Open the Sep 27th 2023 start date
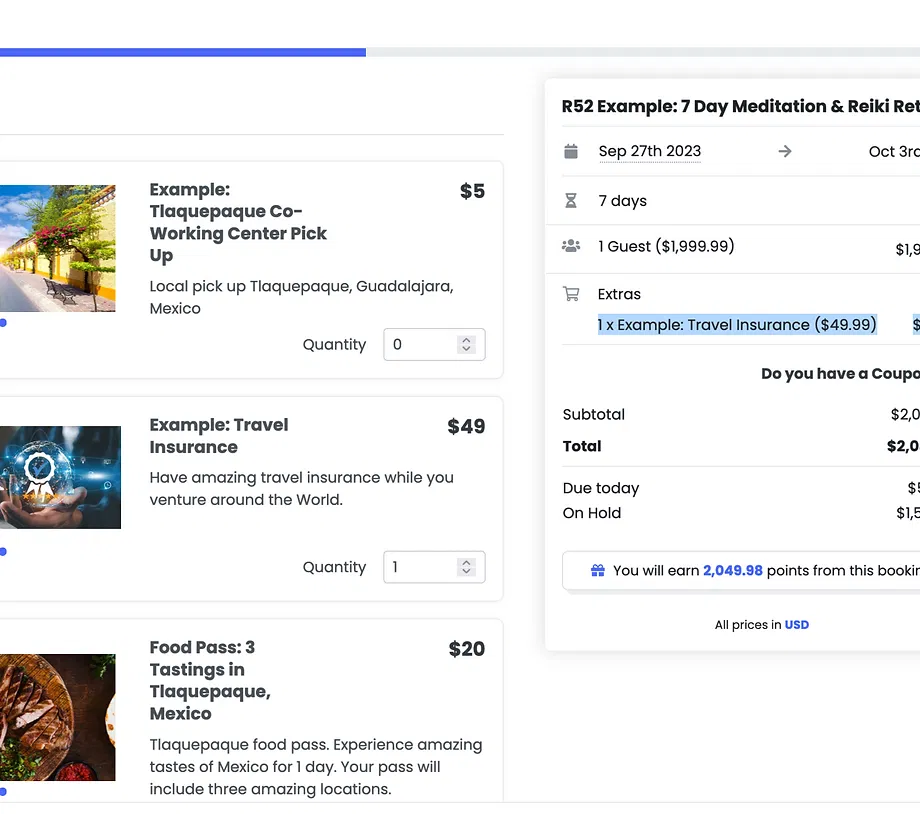The width and height of the screenshot is (920, 814). point(650,151)
